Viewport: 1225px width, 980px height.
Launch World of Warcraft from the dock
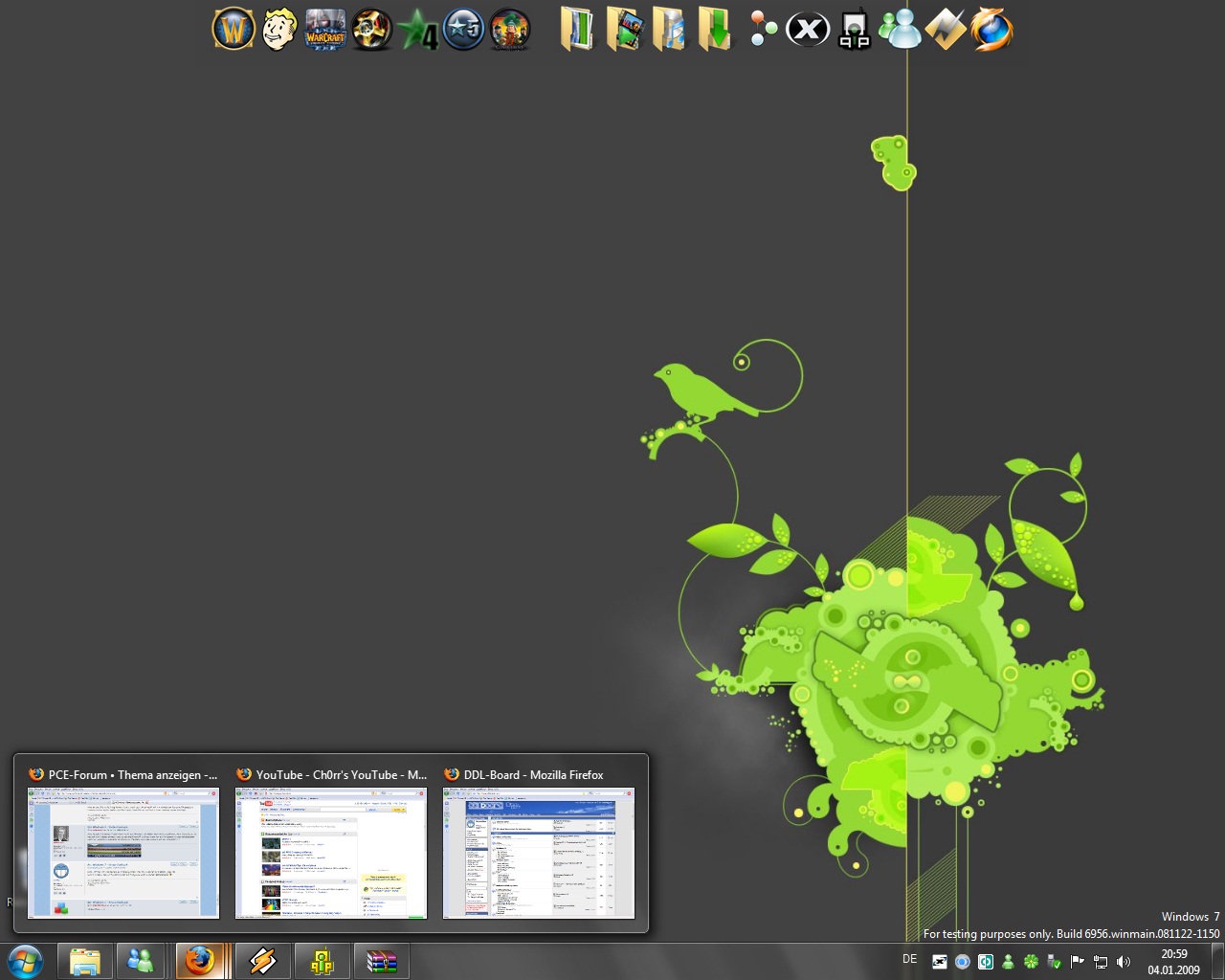click(233, 30)
